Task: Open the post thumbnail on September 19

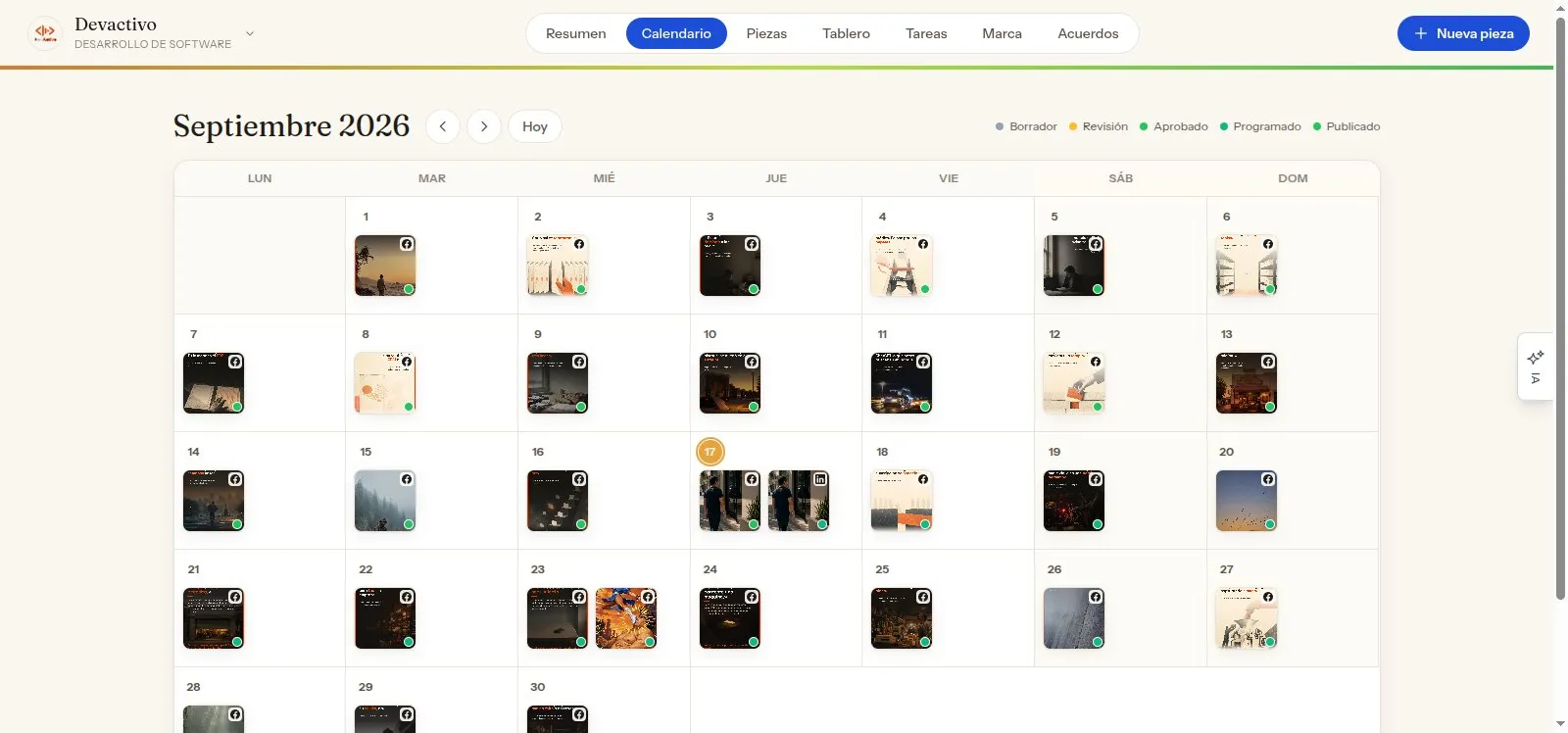Action: (1074, 501)
